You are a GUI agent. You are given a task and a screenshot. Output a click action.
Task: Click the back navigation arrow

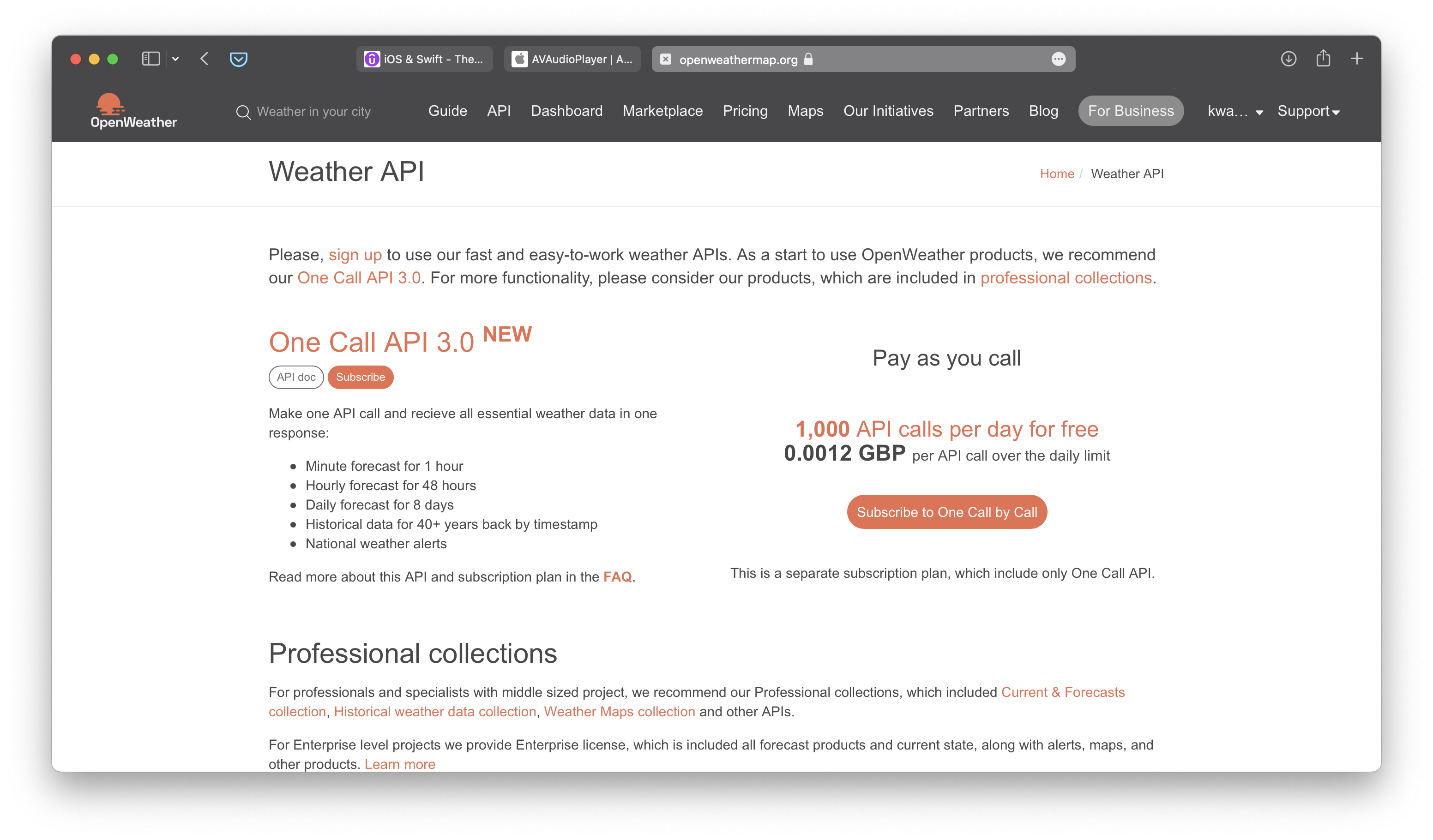205,59
